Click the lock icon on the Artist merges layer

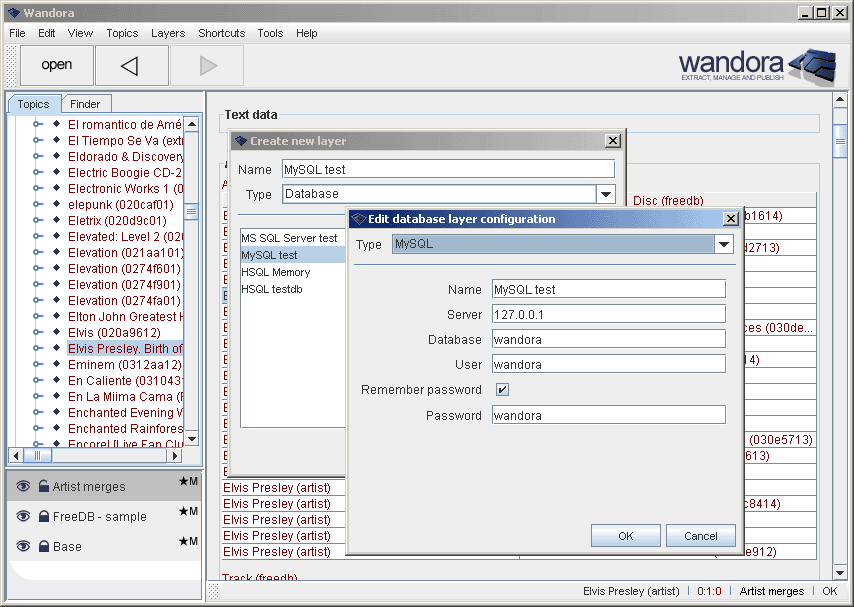coord(44,487)
